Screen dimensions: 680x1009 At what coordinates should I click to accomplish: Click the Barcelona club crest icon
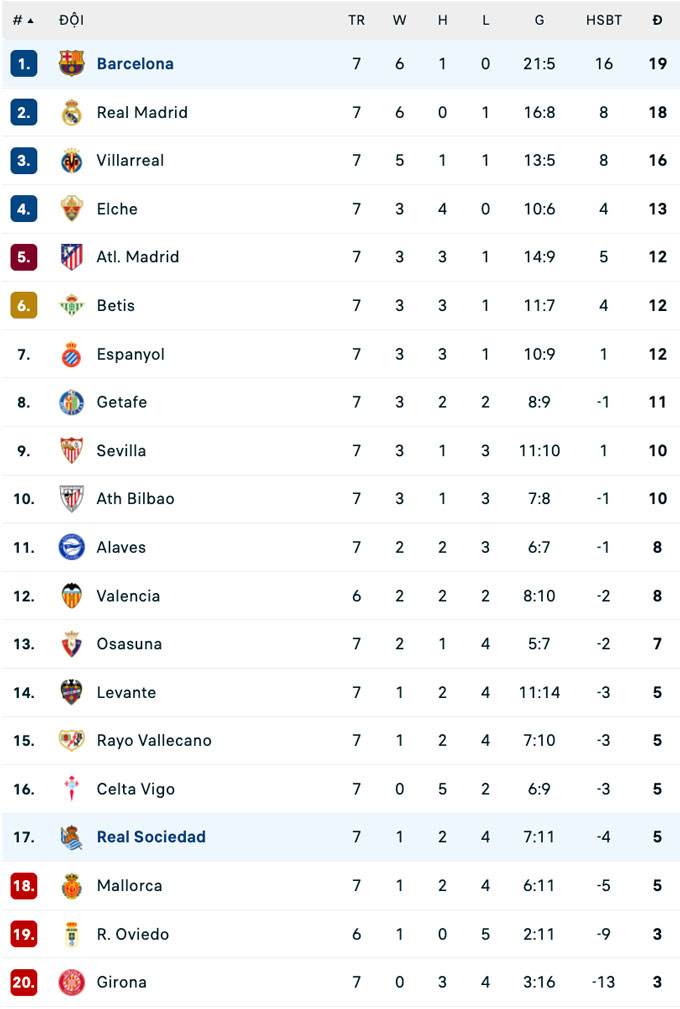pyautogui.click(x=71, y=64)
